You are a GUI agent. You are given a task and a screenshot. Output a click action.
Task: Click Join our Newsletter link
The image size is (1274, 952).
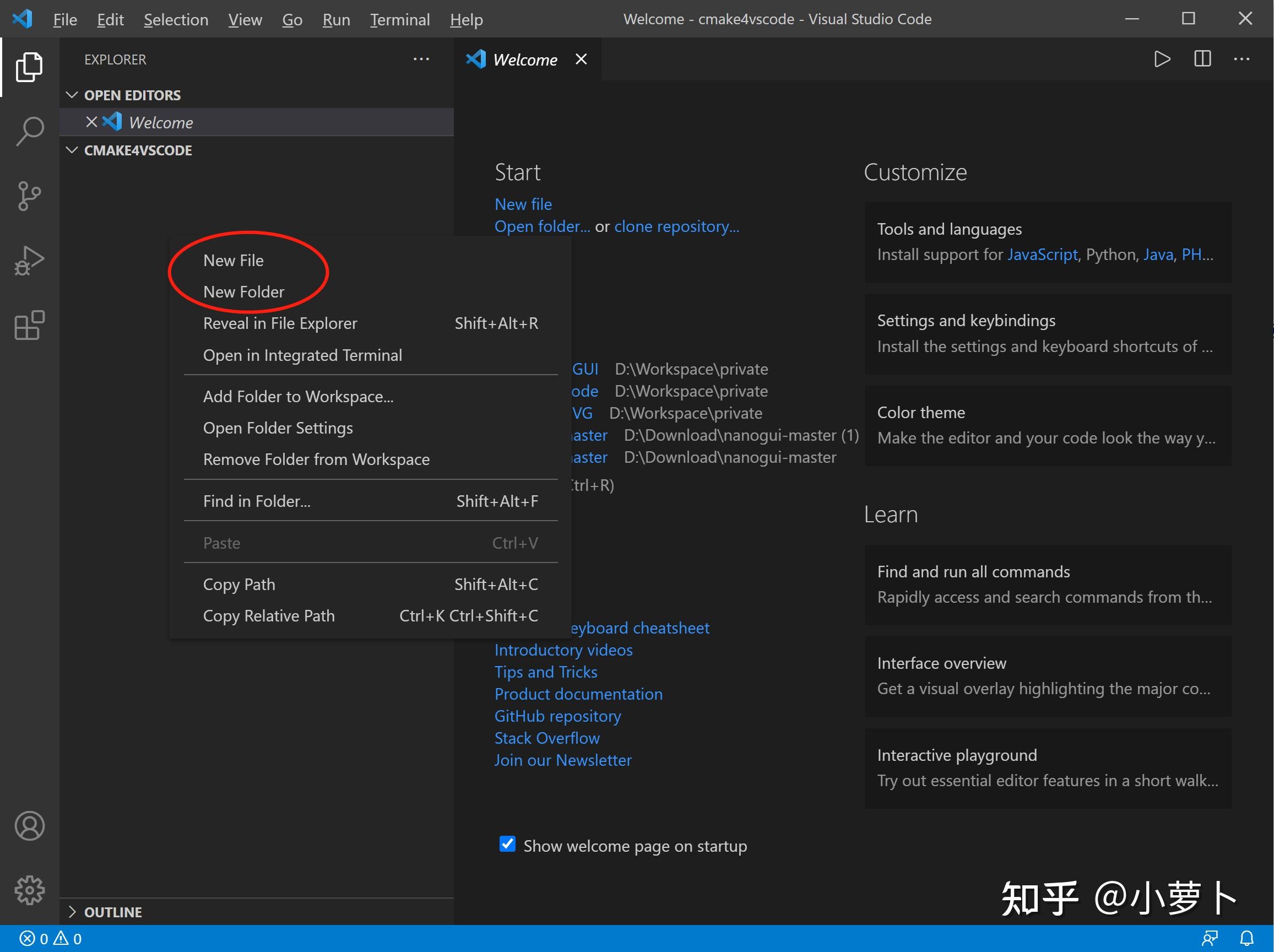pyautogui.click(x=563, y=760)
